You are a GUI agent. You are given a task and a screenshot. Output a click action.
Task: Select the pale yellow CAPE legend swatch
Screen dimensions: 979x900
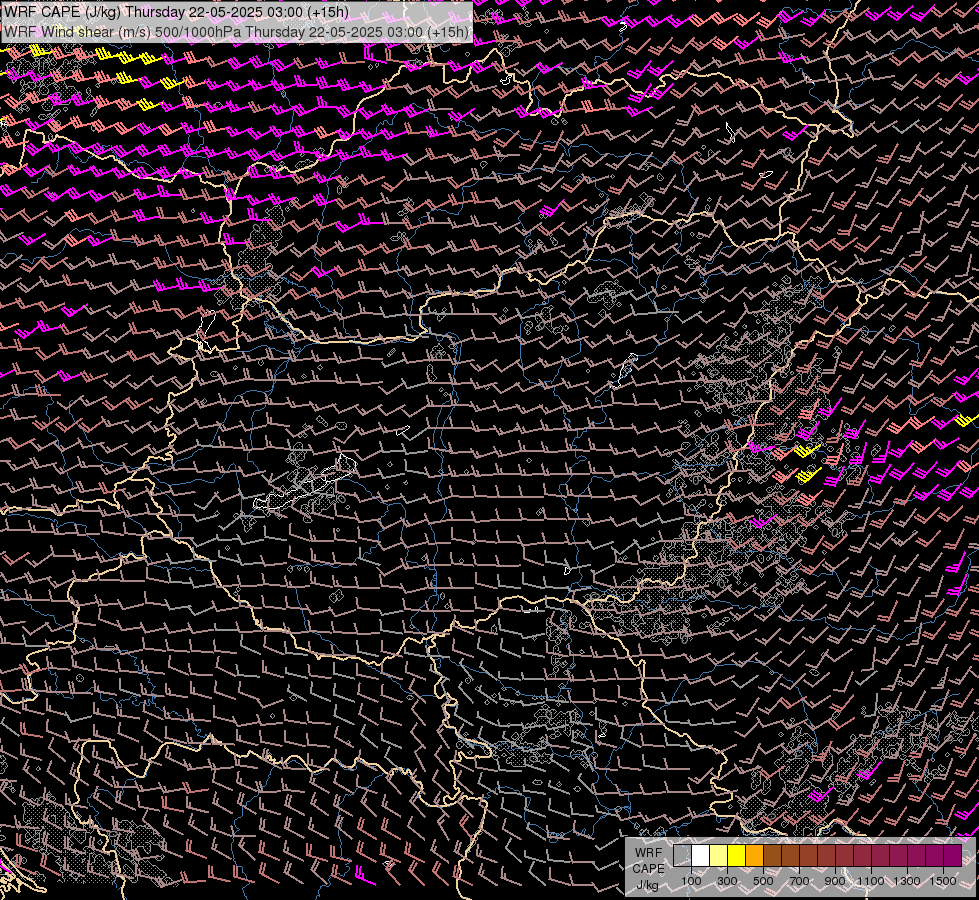click(x=719, y=856)
